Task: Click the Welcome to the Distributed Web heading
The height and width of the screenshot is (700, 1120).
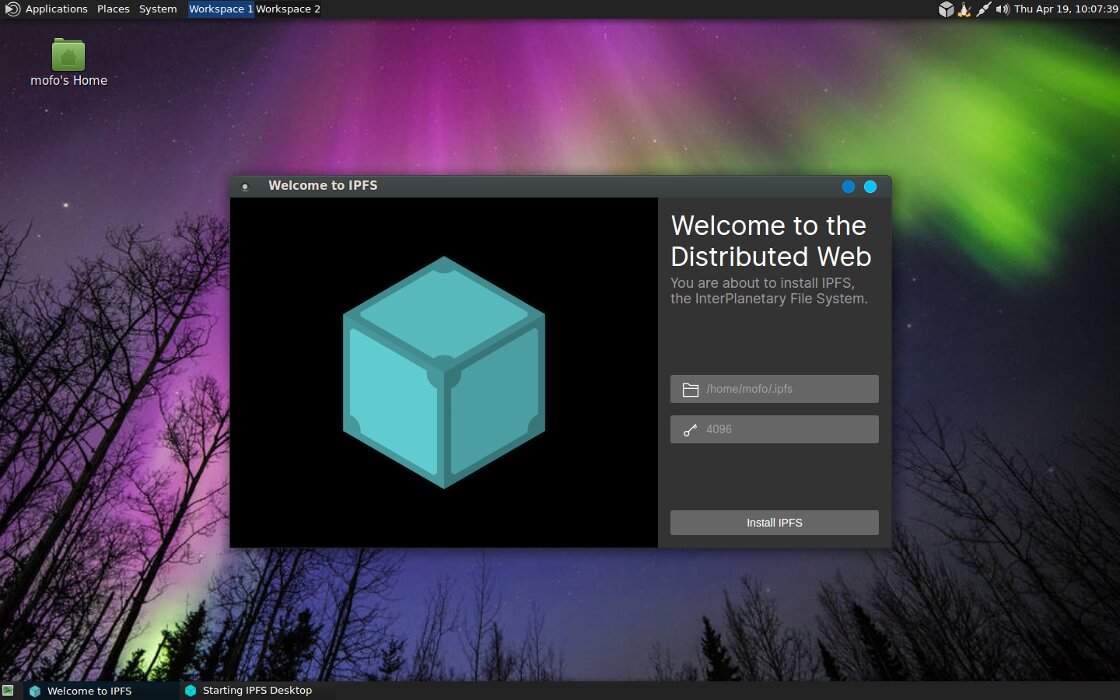Action: click(771, 241)
